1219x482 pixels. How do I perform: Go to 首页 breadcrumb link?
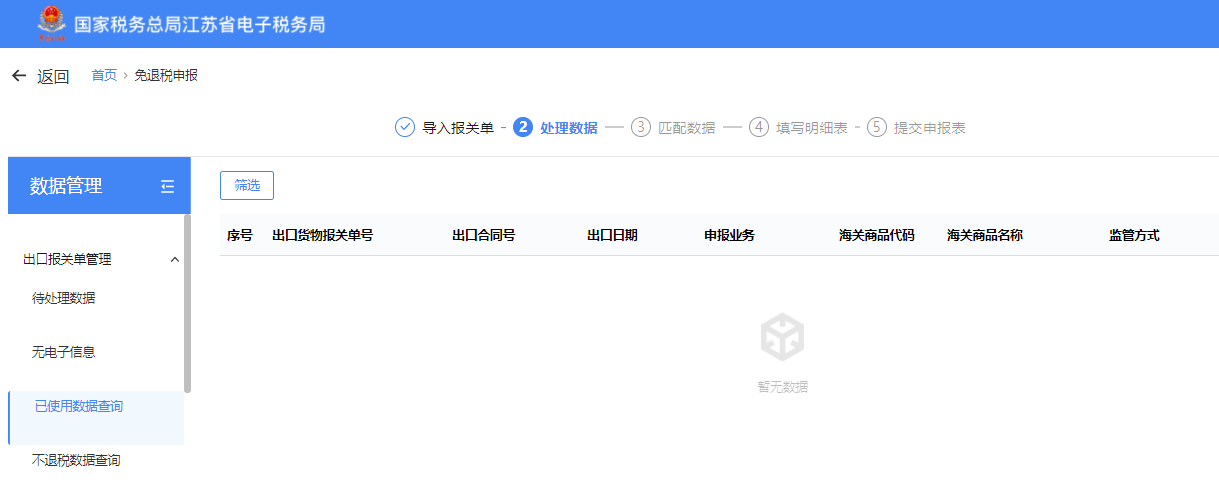click(x=104, y=75)
